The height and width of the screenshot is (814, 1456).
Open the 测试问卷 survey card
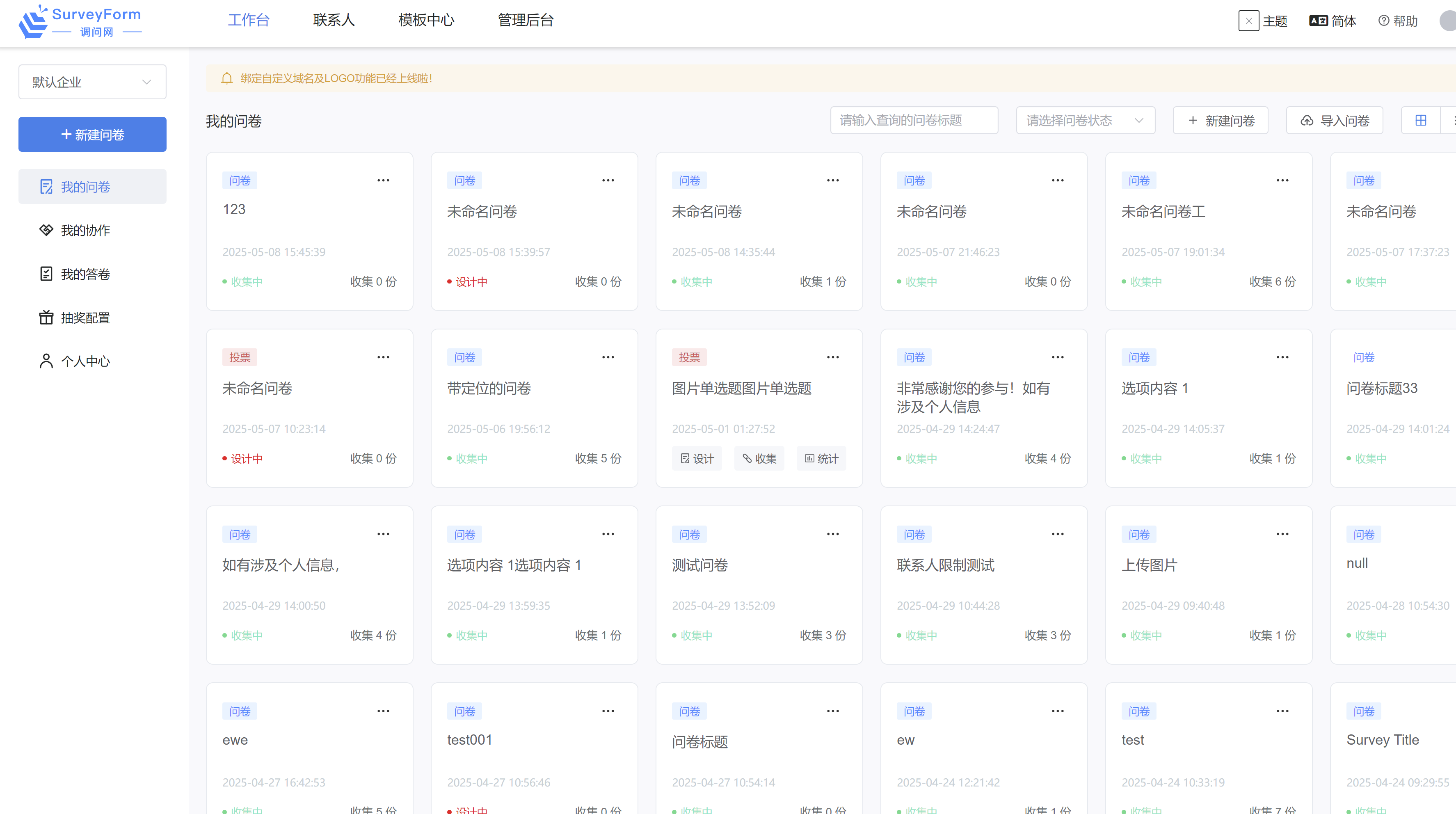tap(700, 565)
